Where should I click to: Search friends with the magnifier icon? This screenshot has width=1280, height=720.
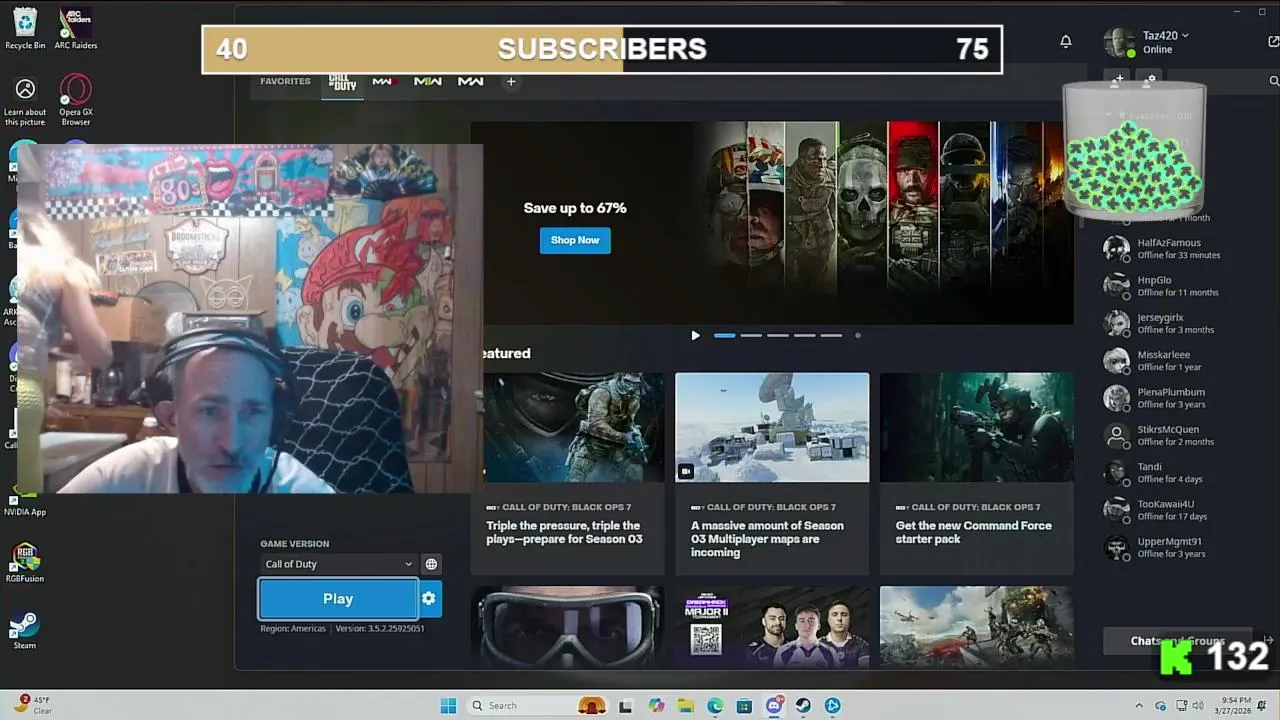(1274, 81)
